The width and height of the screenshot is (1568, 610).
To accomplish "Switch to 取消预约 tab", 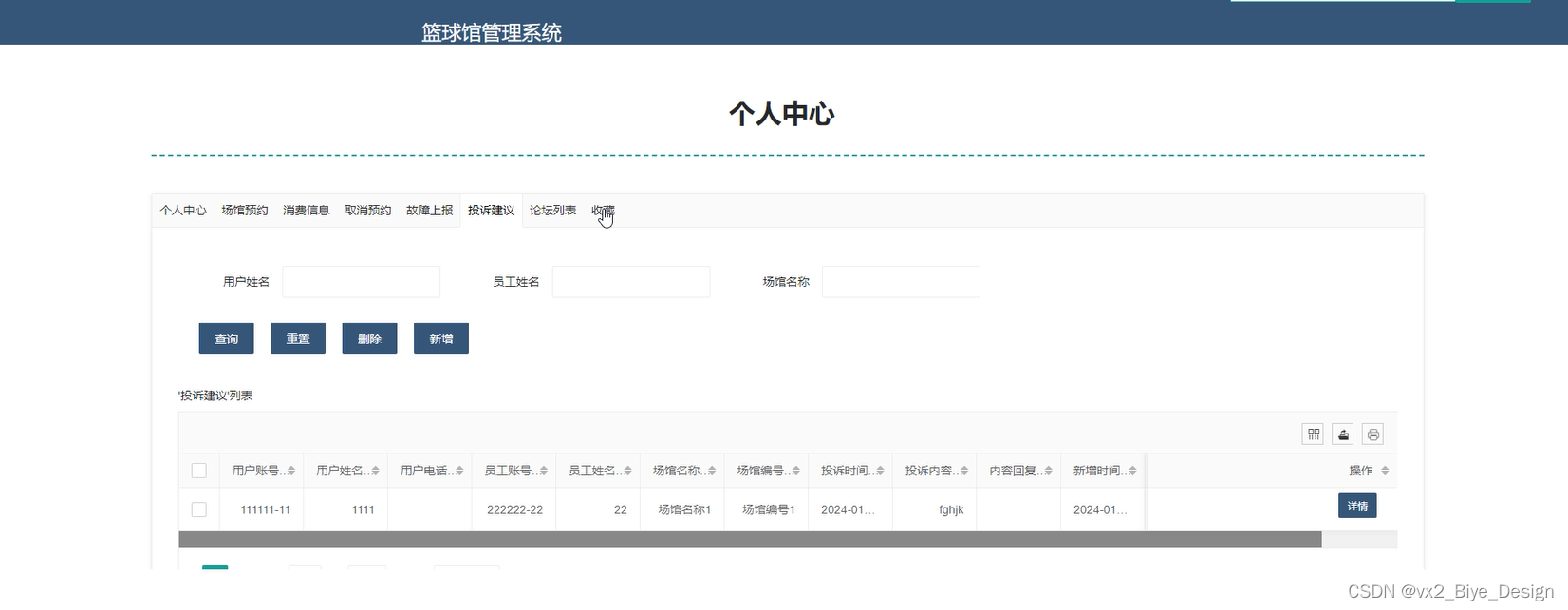I will click(368, 211).
